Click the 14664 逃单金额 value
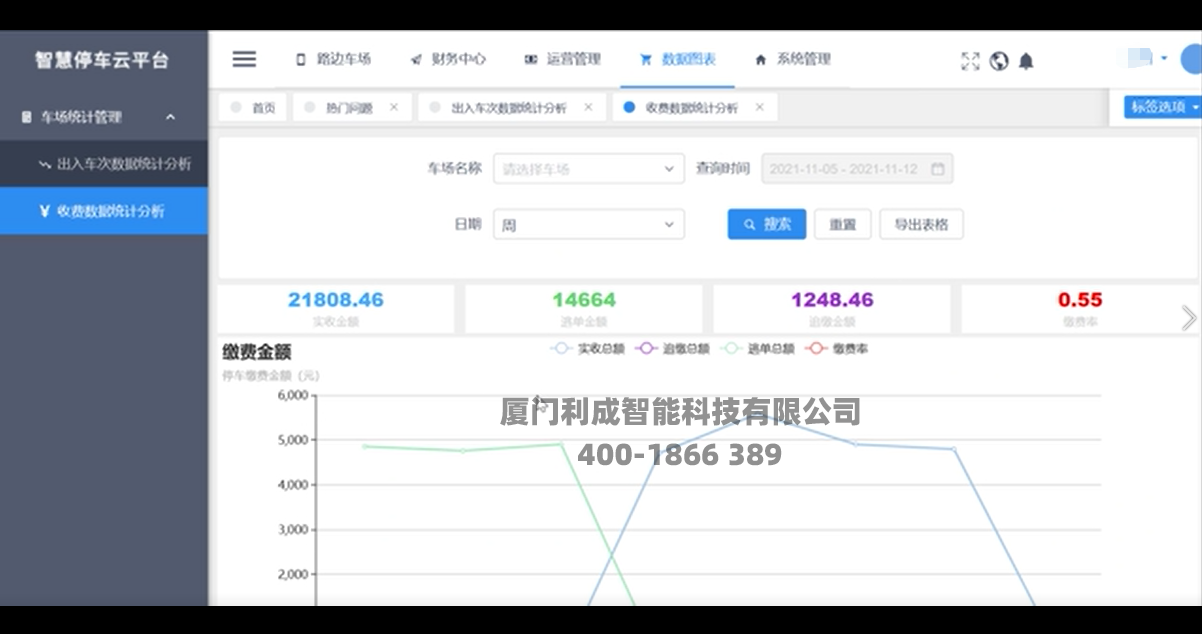This screenshot has height=634, width=1202. pyautogui.click(x=584, y=300)
